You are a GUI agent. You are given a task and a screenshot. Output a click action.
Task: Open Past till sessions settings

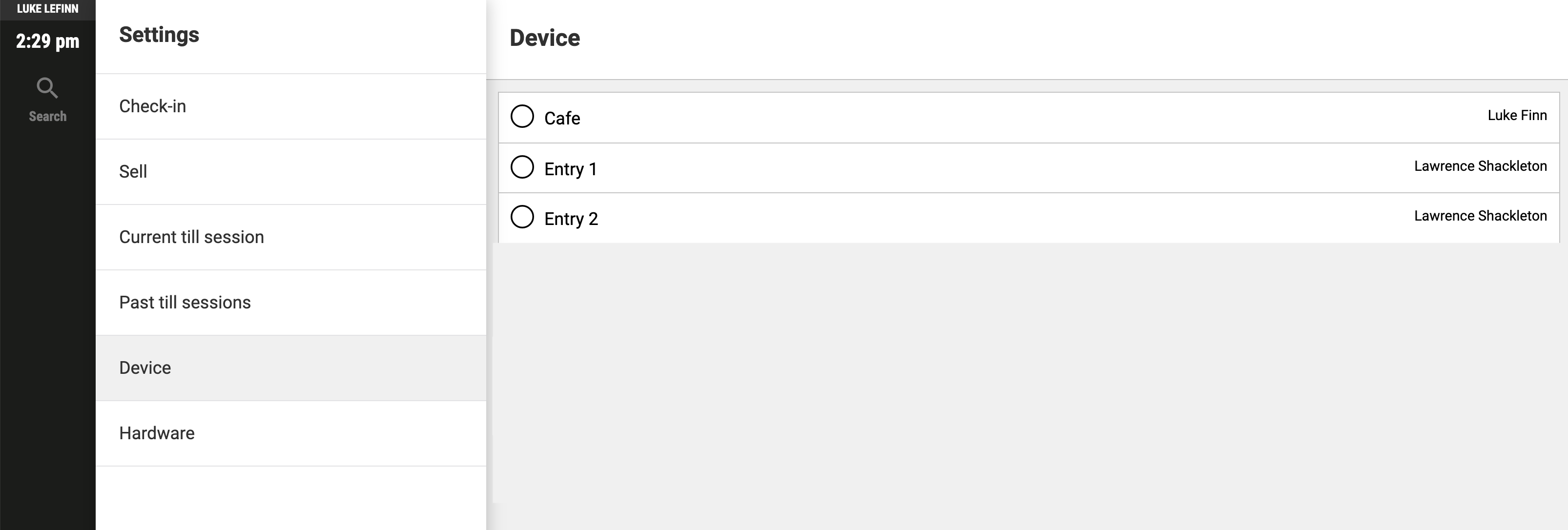tap(291, 303)
